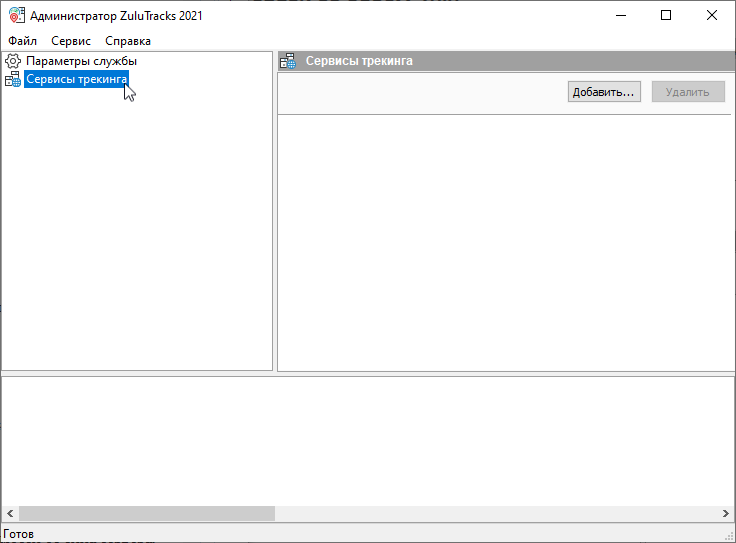Click the ZuluTracks app icon in title bar

[x=17, y=15]
